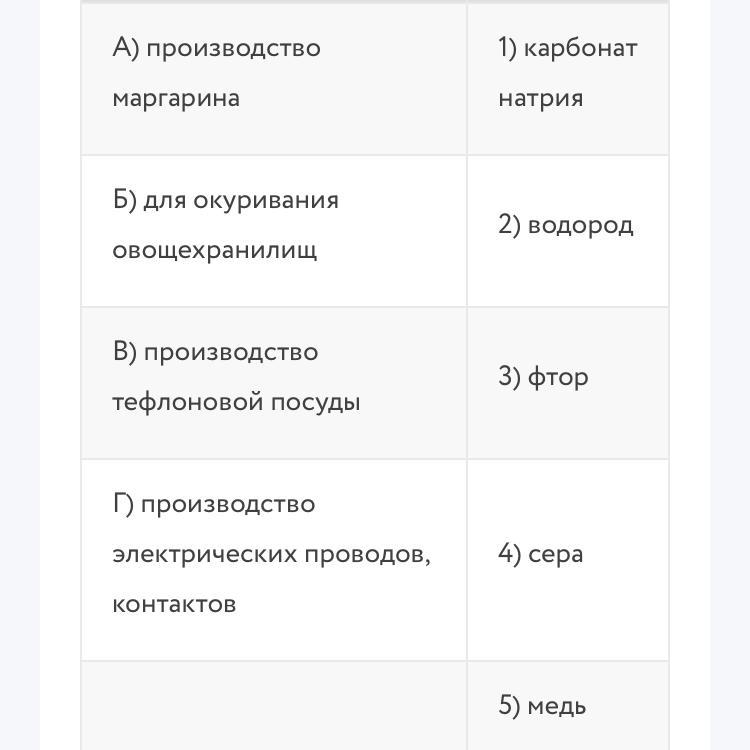The image size is (750, 750).
Task: Choose option "2) водород"
Action: pos(565,225)
